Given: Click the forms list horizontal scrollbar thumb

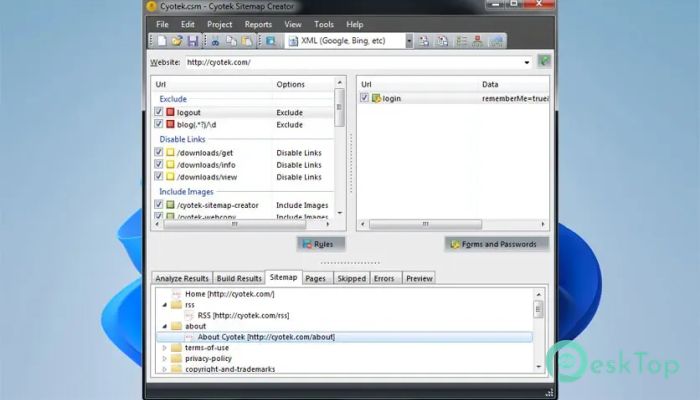Looking at the screenshot, I should tap(425, 224).
